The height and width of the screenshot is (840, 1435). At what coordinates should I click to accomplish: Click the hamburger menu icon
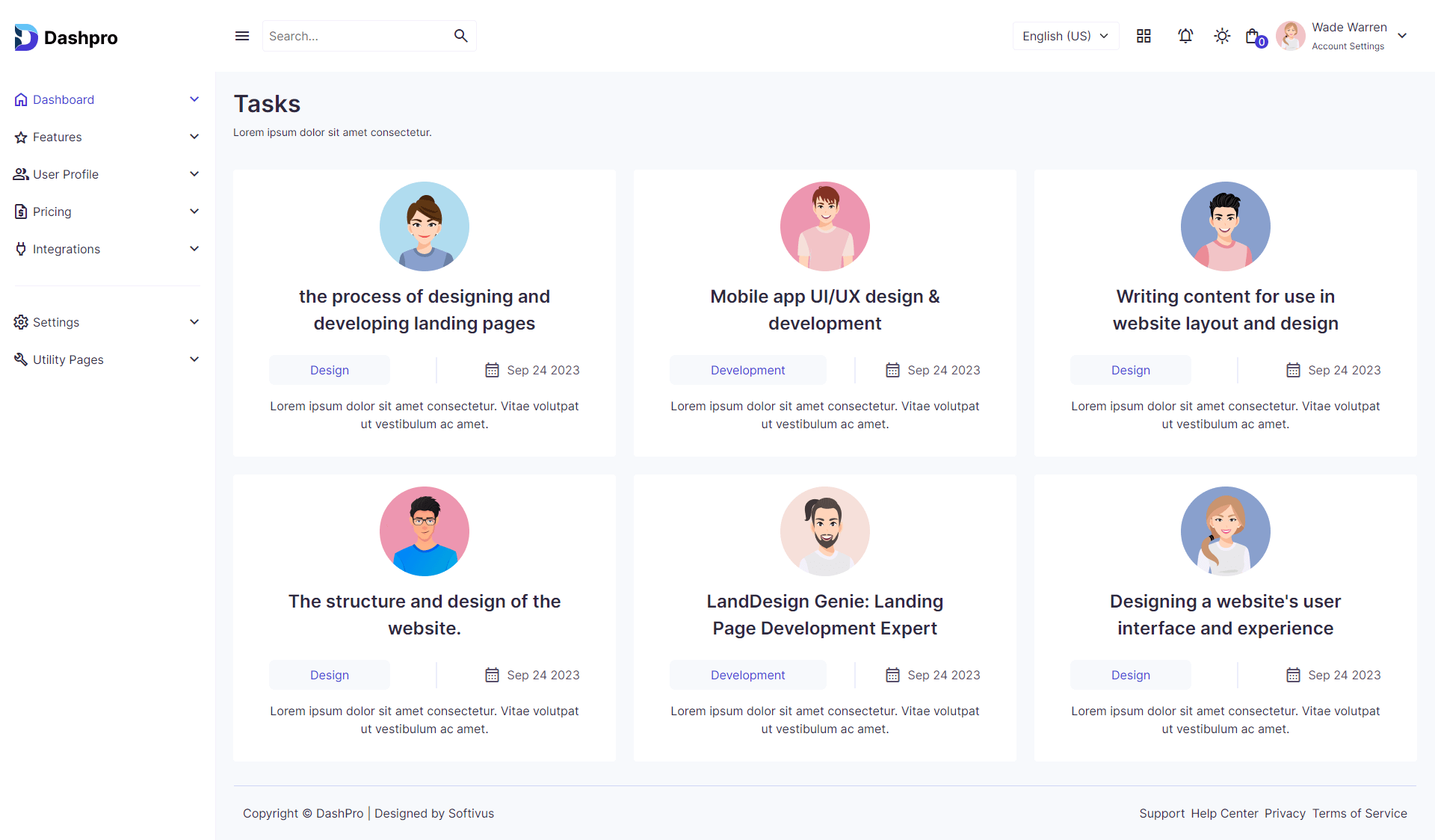click(242, 36)
